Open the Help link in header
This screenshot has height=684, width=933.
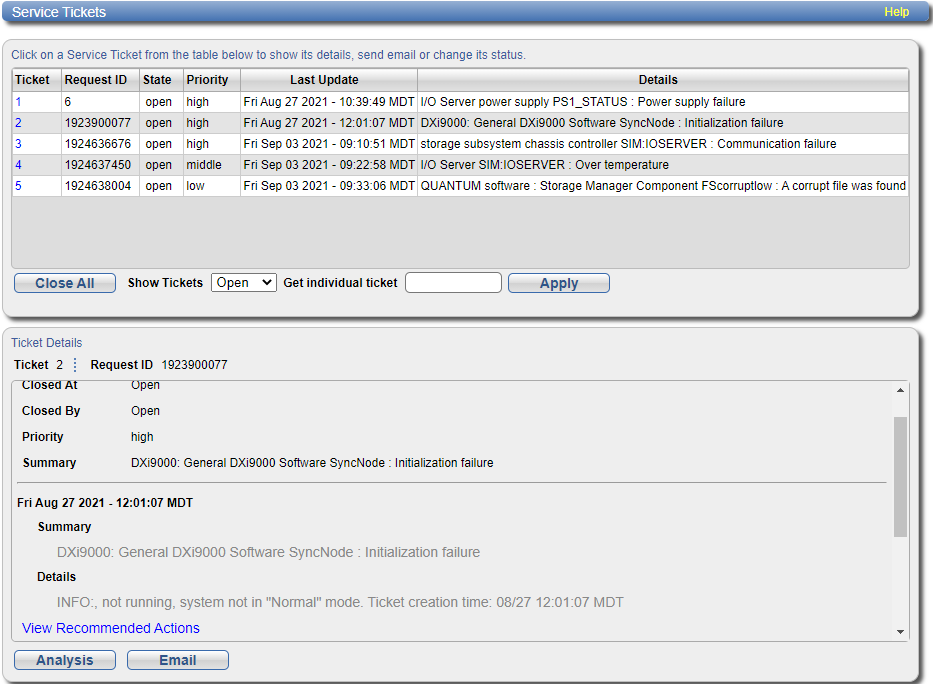point(896,12)
